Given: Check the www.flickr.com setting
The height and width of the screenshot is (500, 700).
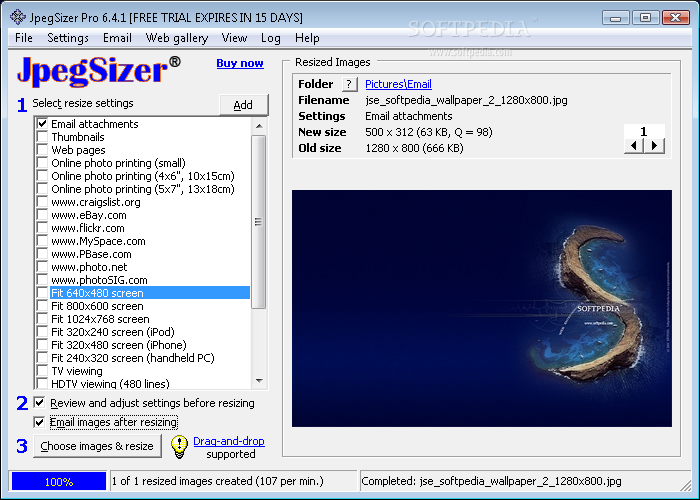Looking at the screenshot, I should pyautogui.click(x=42, y=227).
